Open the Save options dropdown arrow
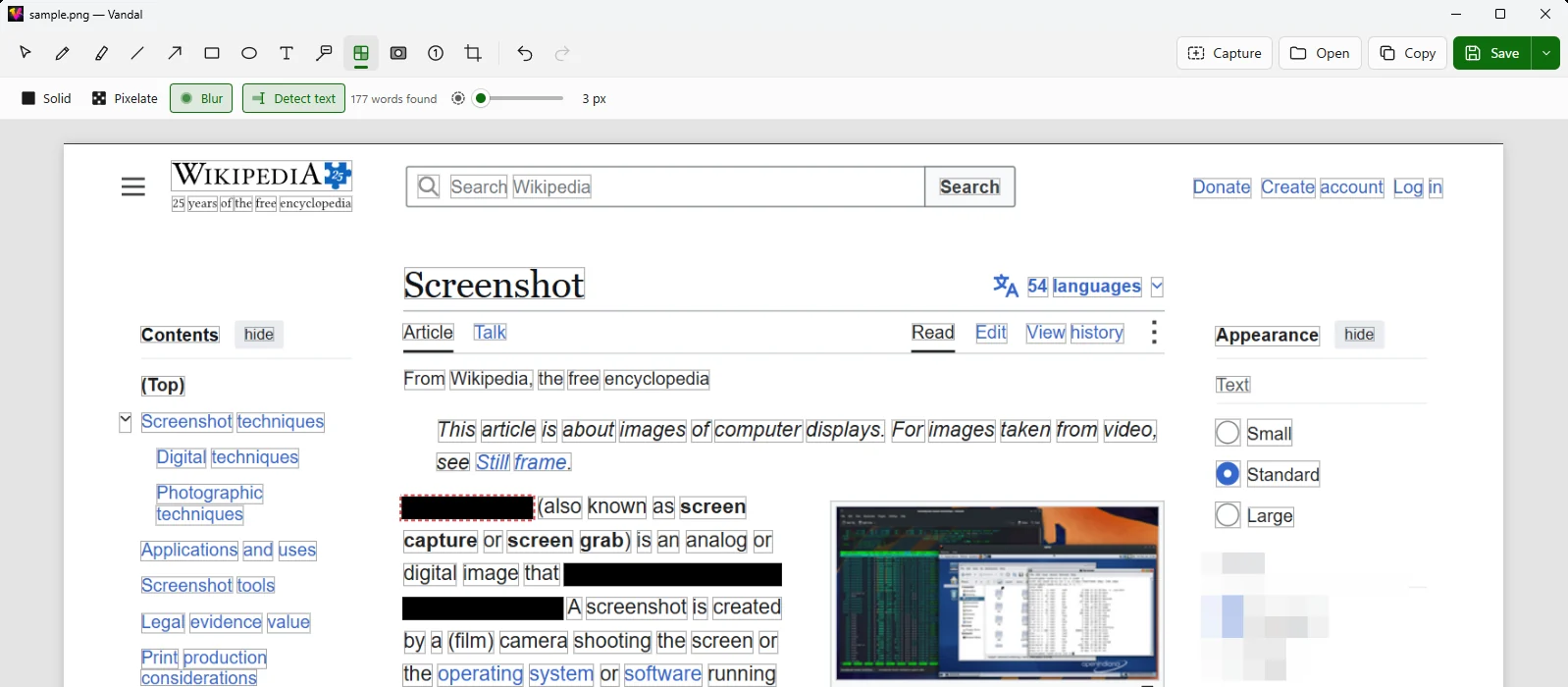1568x687 pixels. (x=1546, y=53)
